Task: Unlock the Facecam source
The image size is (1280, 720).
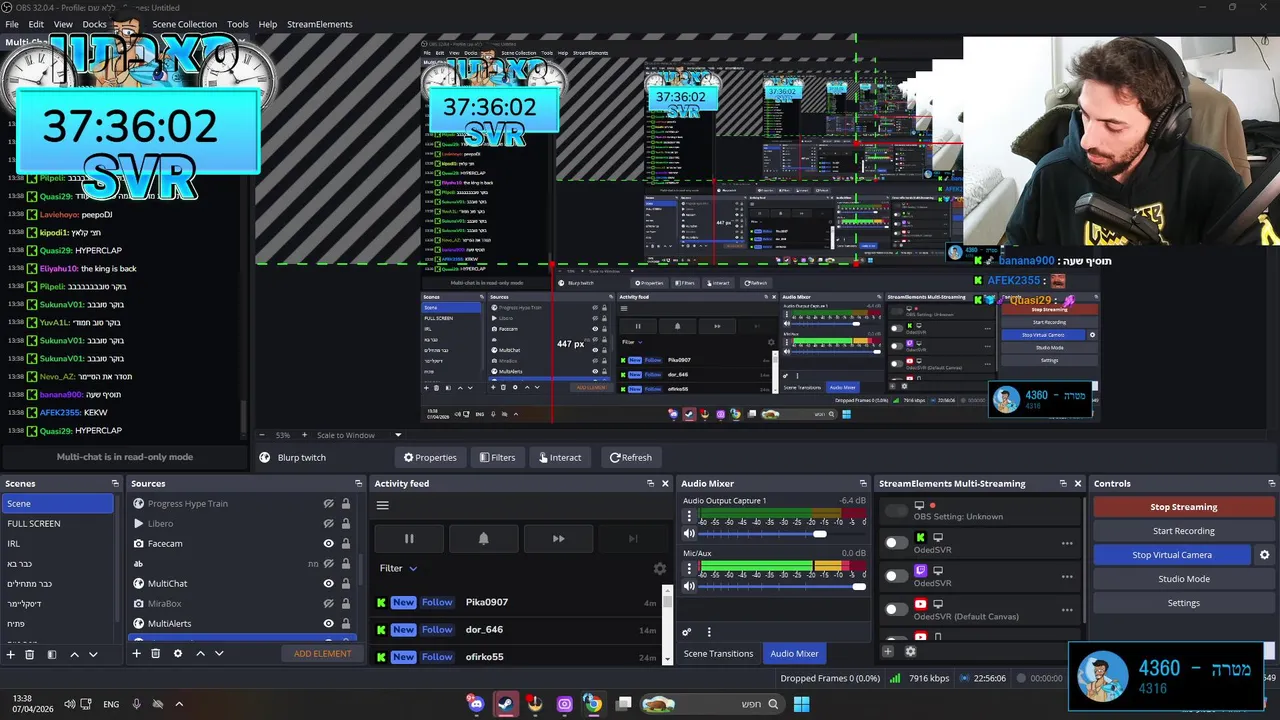Action: click(346, 544)
